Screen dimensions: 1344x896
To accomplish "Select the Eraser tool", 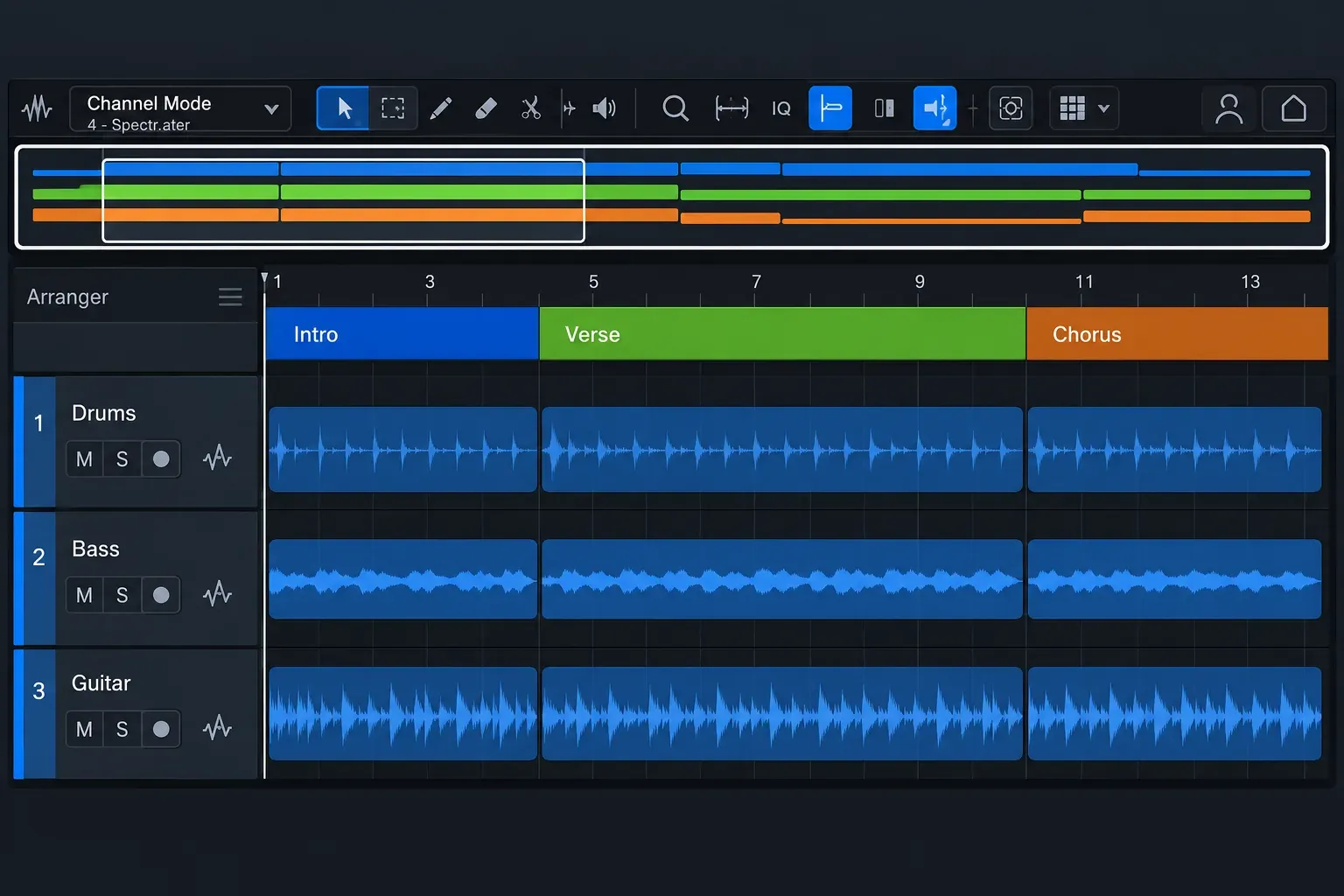I will 486,108.
